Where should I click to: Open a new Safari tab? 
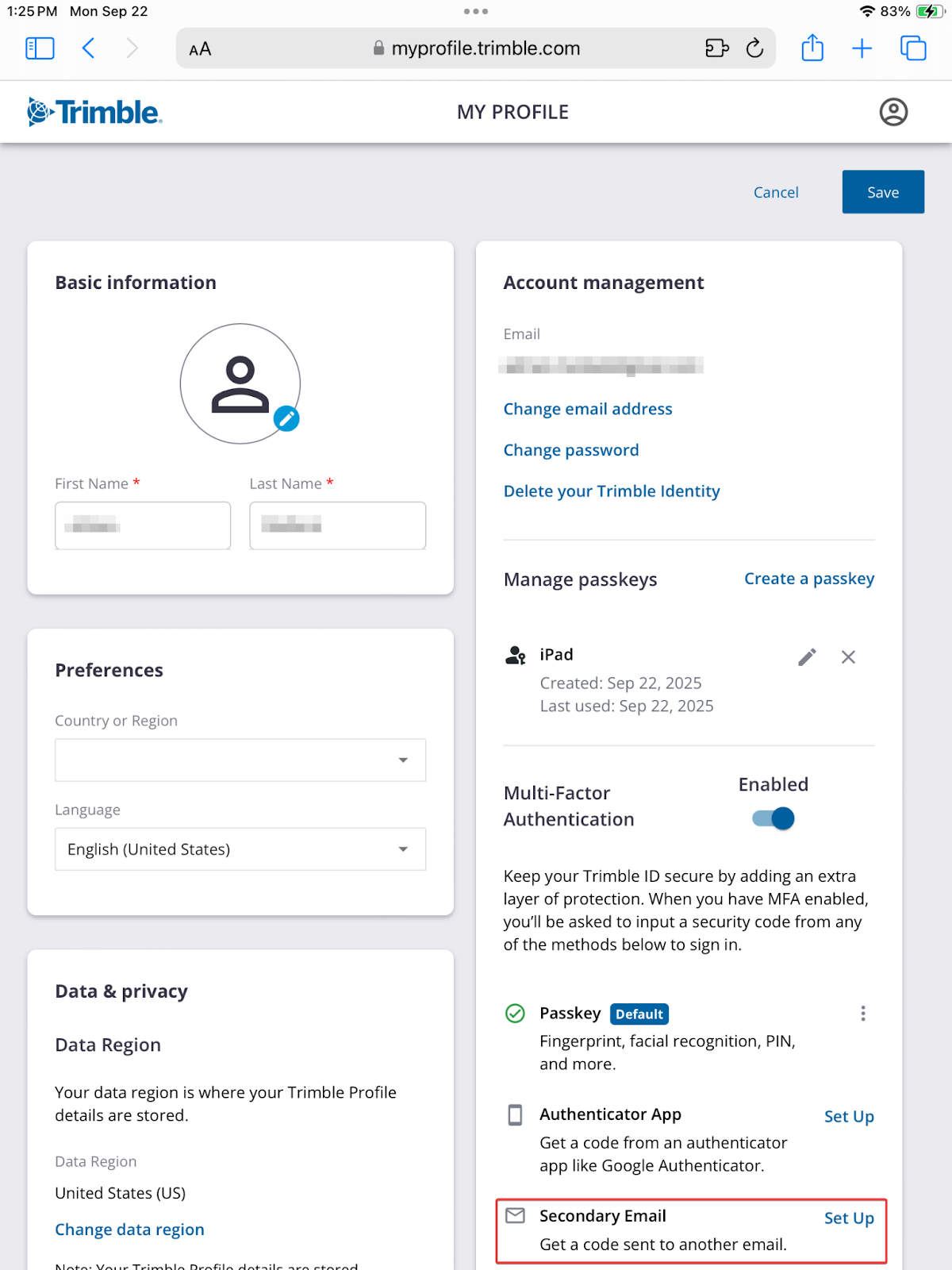pos(862,48)
